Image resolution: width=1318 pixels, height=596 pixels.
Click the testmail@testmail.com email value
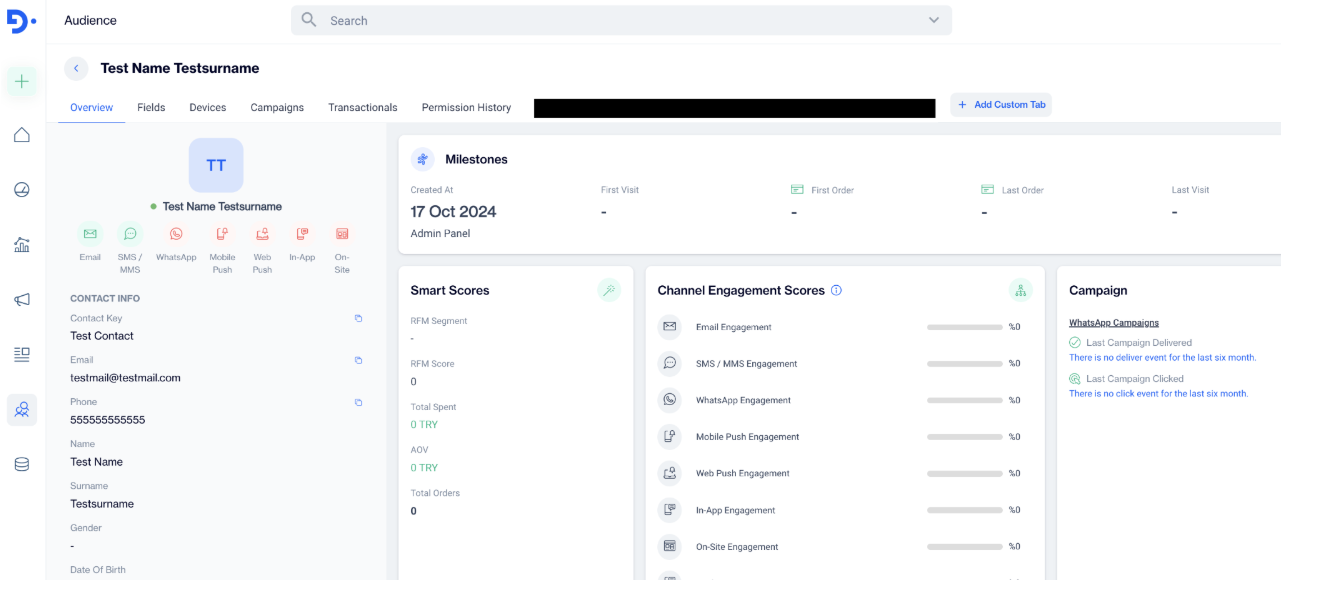125,378
